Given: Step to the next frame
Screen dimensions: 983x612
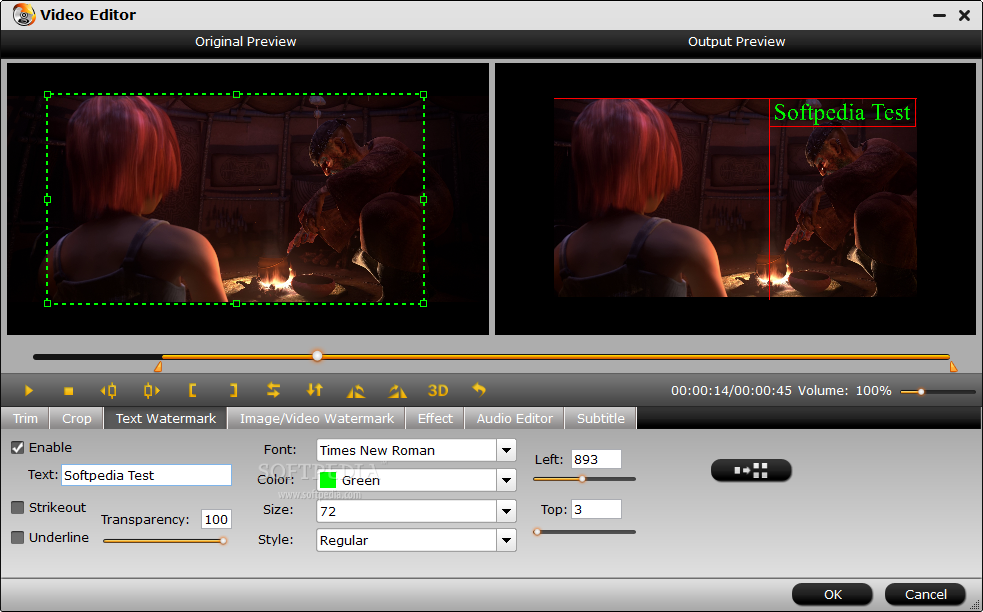Looking at the screenshot, I should click(151, 391).
